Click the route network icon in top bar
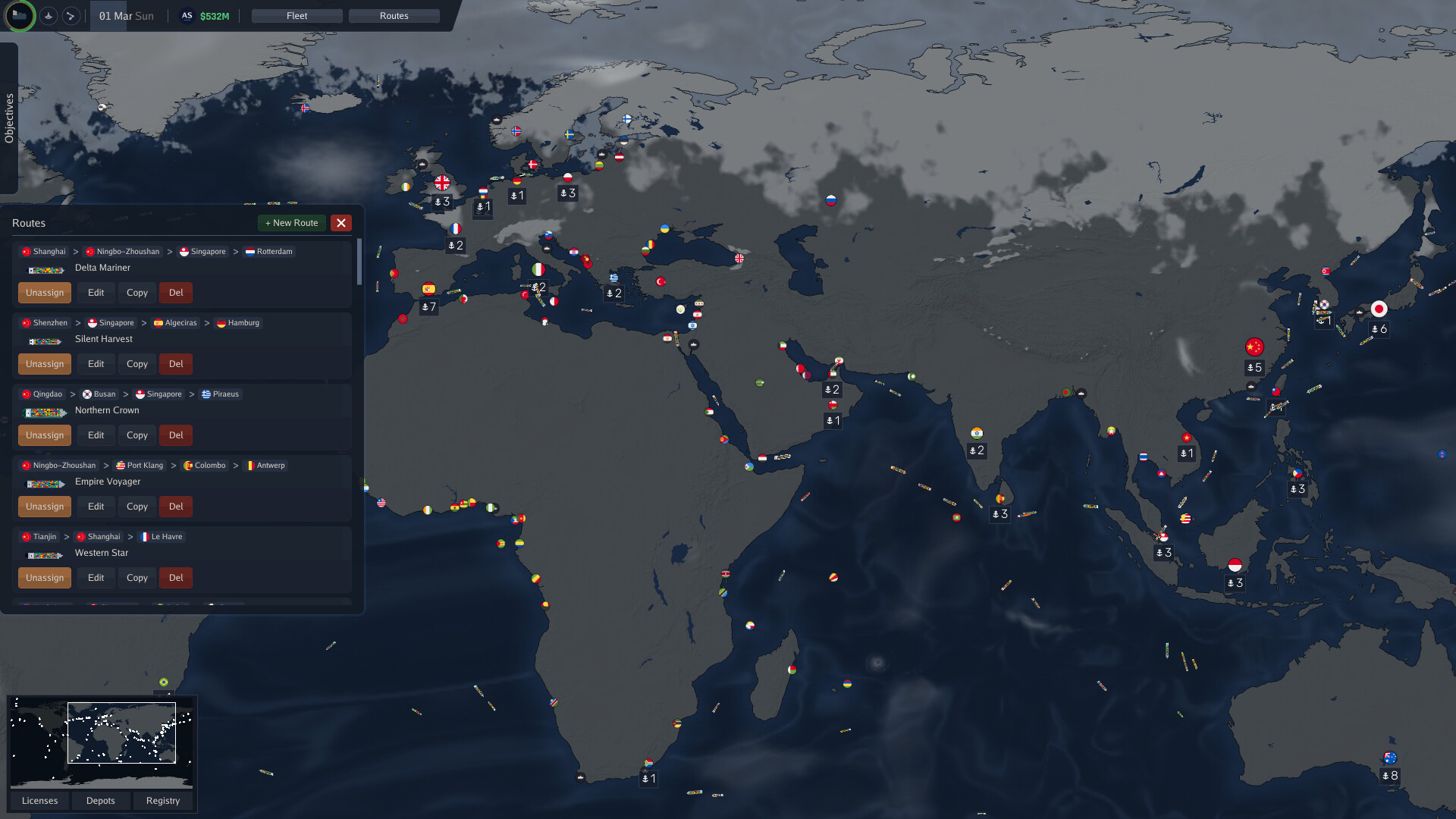This screenshot has height=819, width=1456. (x=71, y=15)
